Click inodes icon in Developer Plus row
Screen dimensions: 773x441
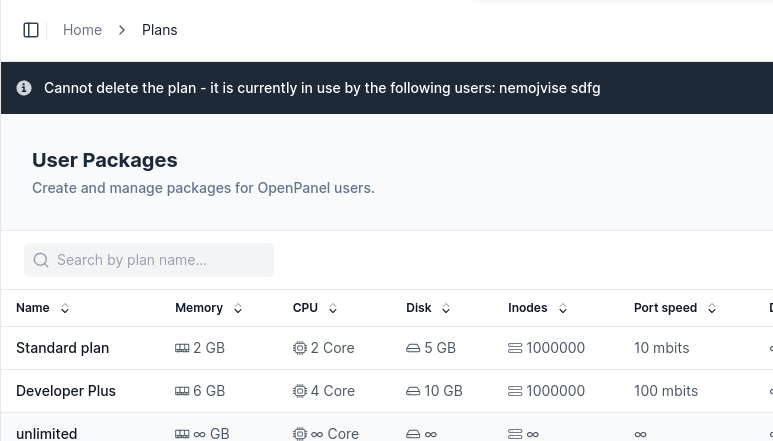click(515, 391)
